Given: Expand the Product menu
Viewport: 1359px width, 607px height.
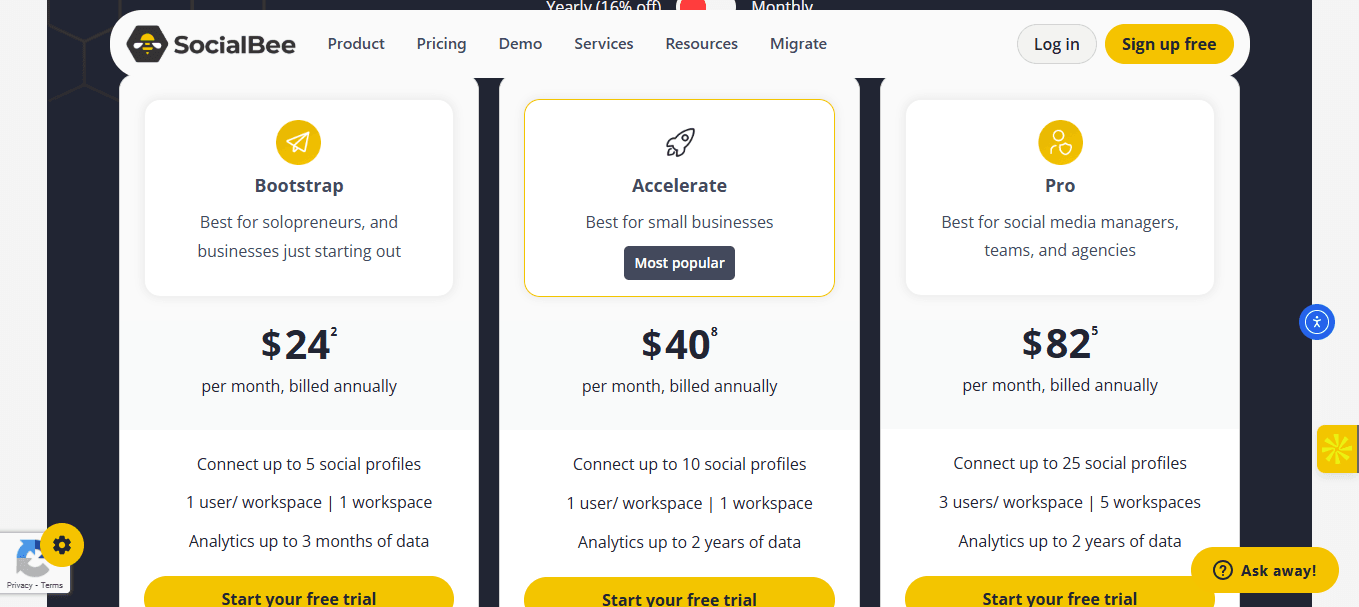Looking at the screenshot, I should [x=356, y=44].
